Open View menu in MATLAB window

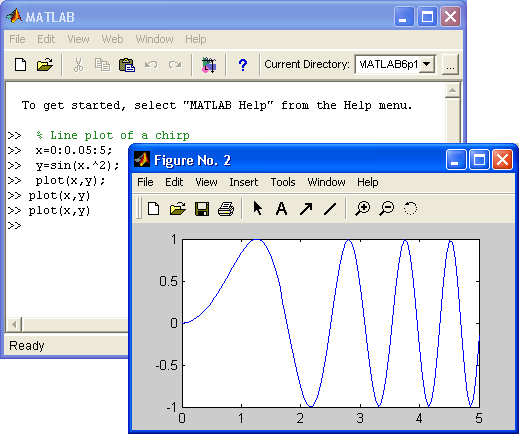(x=78, y=39)
